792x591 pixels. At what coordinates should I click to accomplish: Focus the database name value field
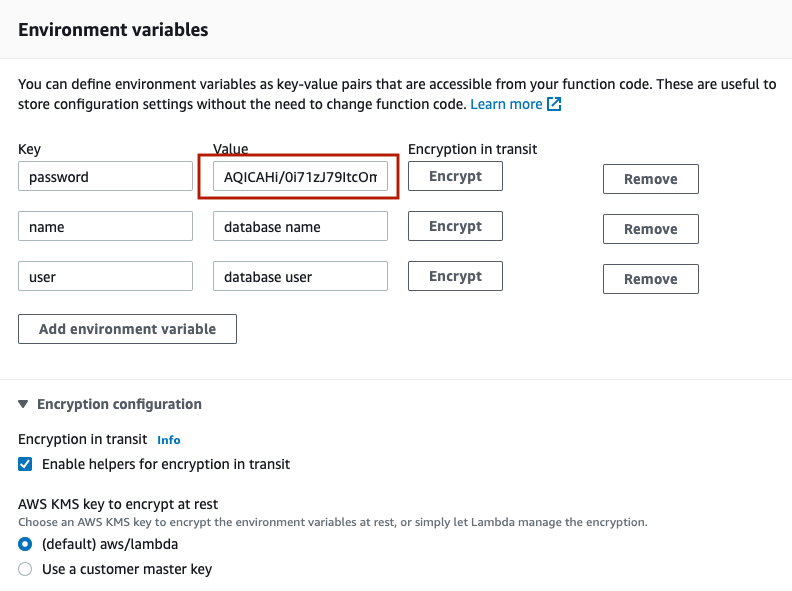pyautogui.click(x=300, y=226)
